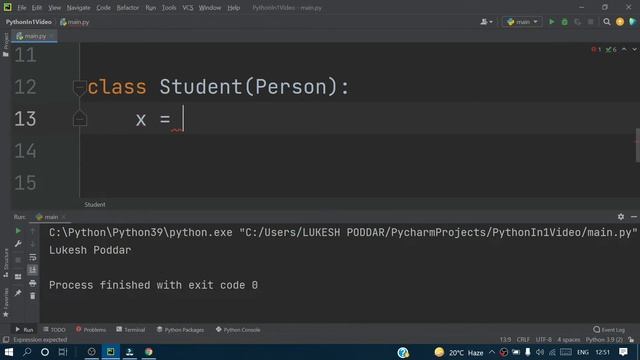Screen dimensions: 640x360
Task: Open the Terminal tool window
Action: [x=130, y=329]
